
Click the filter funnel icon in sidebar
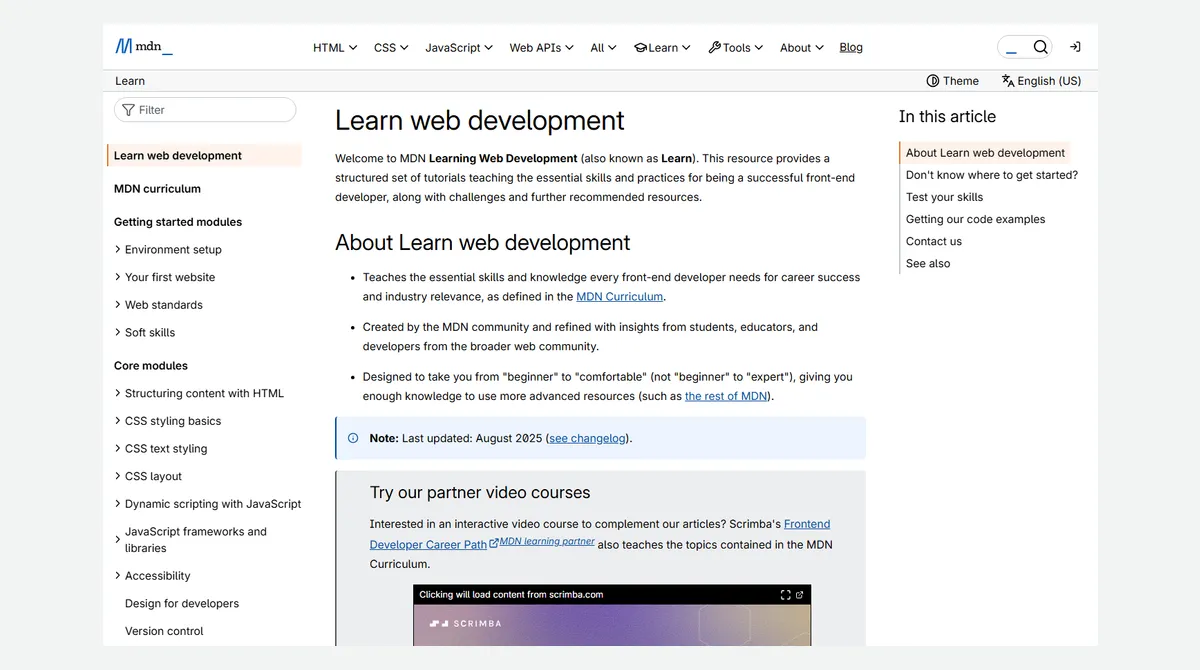click(x=128, y=110)
